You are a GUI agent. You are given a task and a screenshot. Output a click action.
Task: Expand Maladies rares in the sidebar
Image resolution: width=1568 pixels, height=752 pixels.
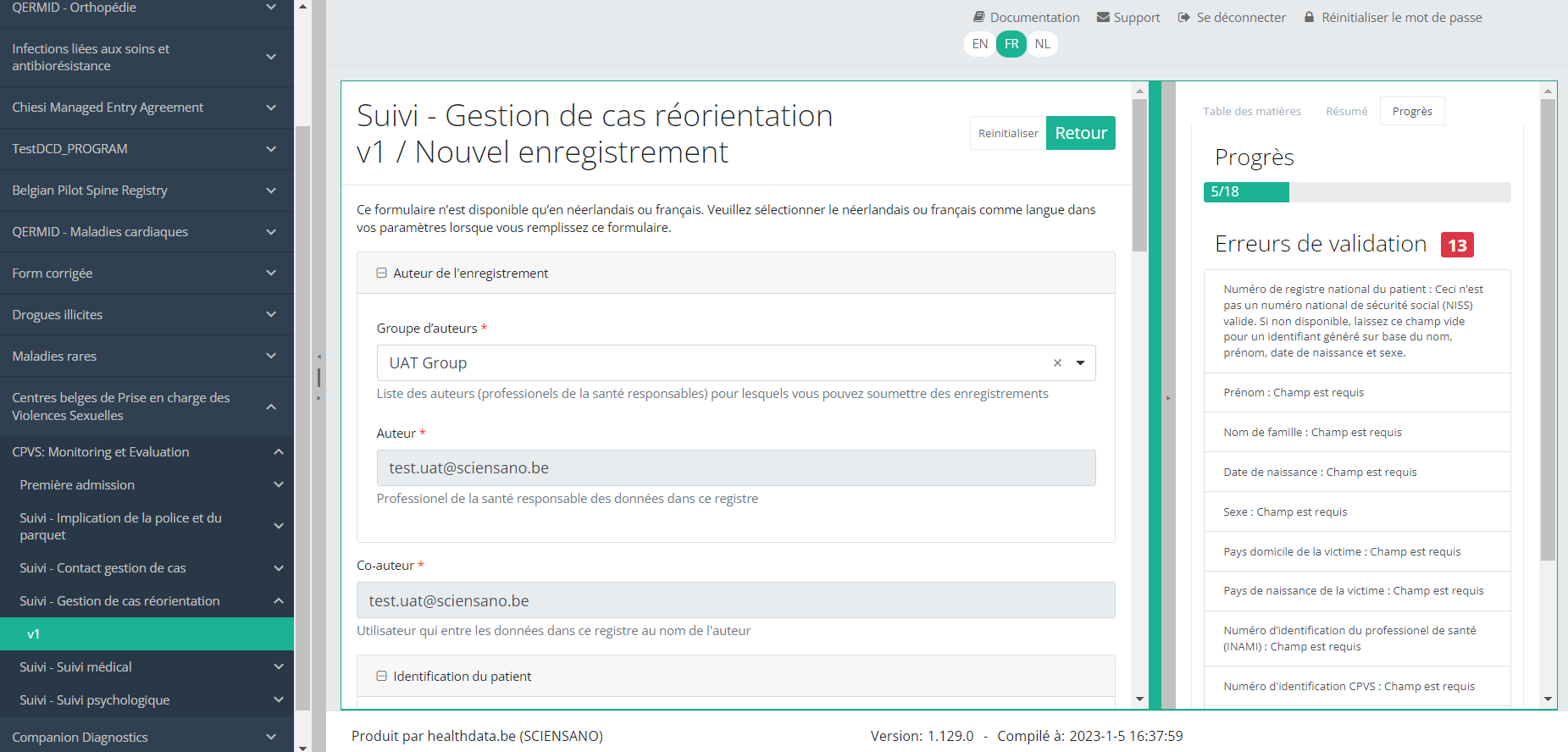(271, 357)
